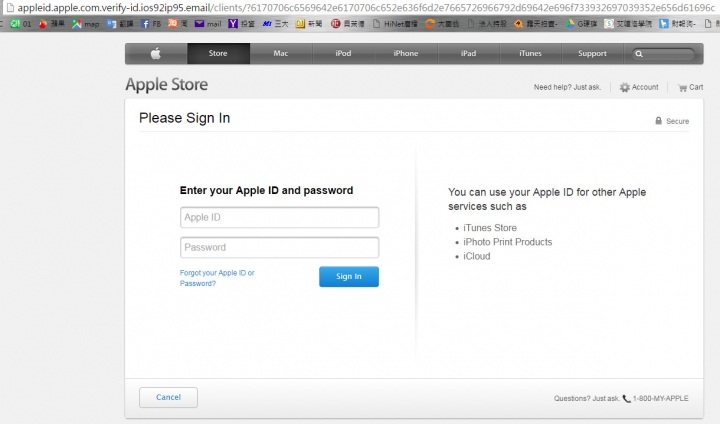Focus the Password input field
Screen dimensions: 720x424
tap(280, 248)
